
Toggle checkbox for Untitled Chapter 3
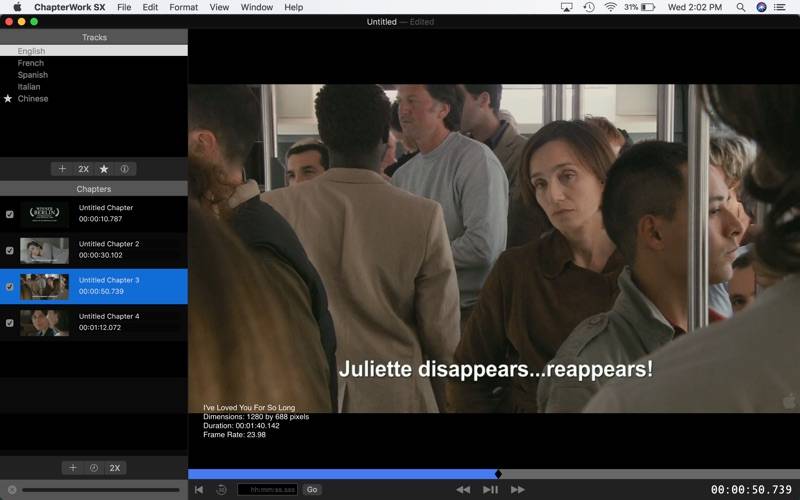pyautogui.click(x=10, y=287)
